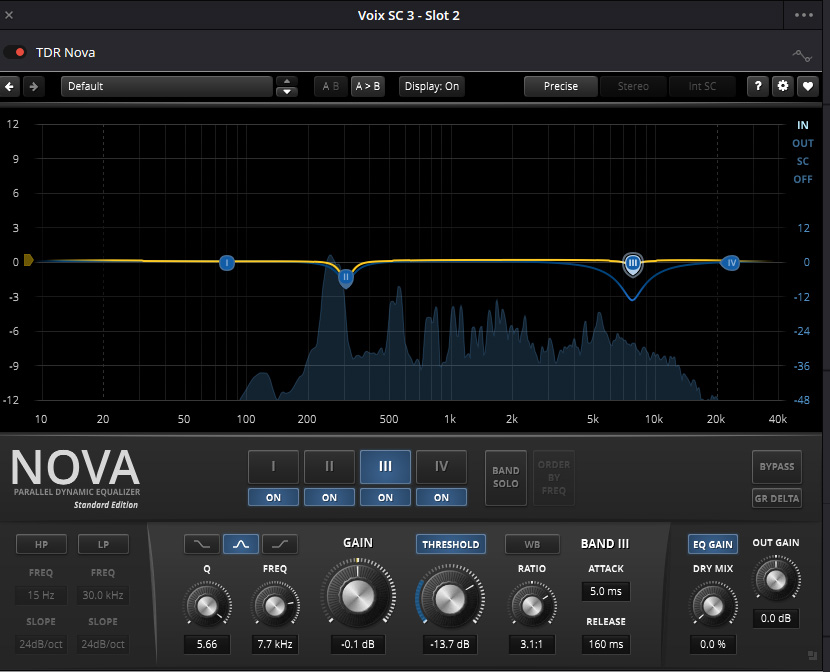
Task: Open TDR Nova settings gear
Action: click(783, 86)
